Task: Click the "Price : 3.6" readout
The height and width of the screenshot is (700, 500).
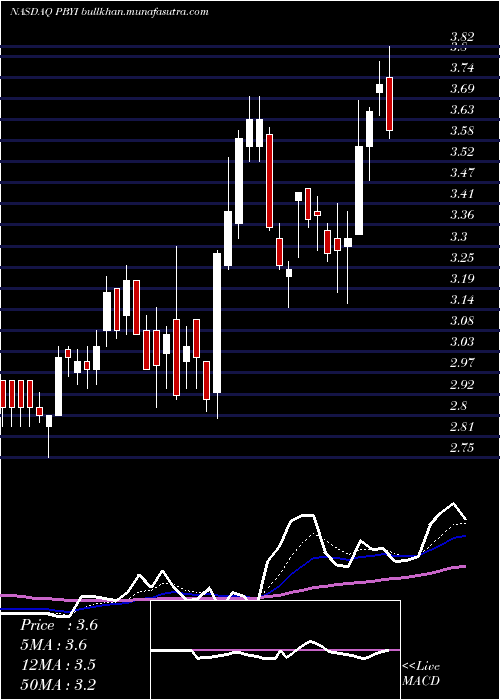Action: pyautogui.click(x=59, y=625)
